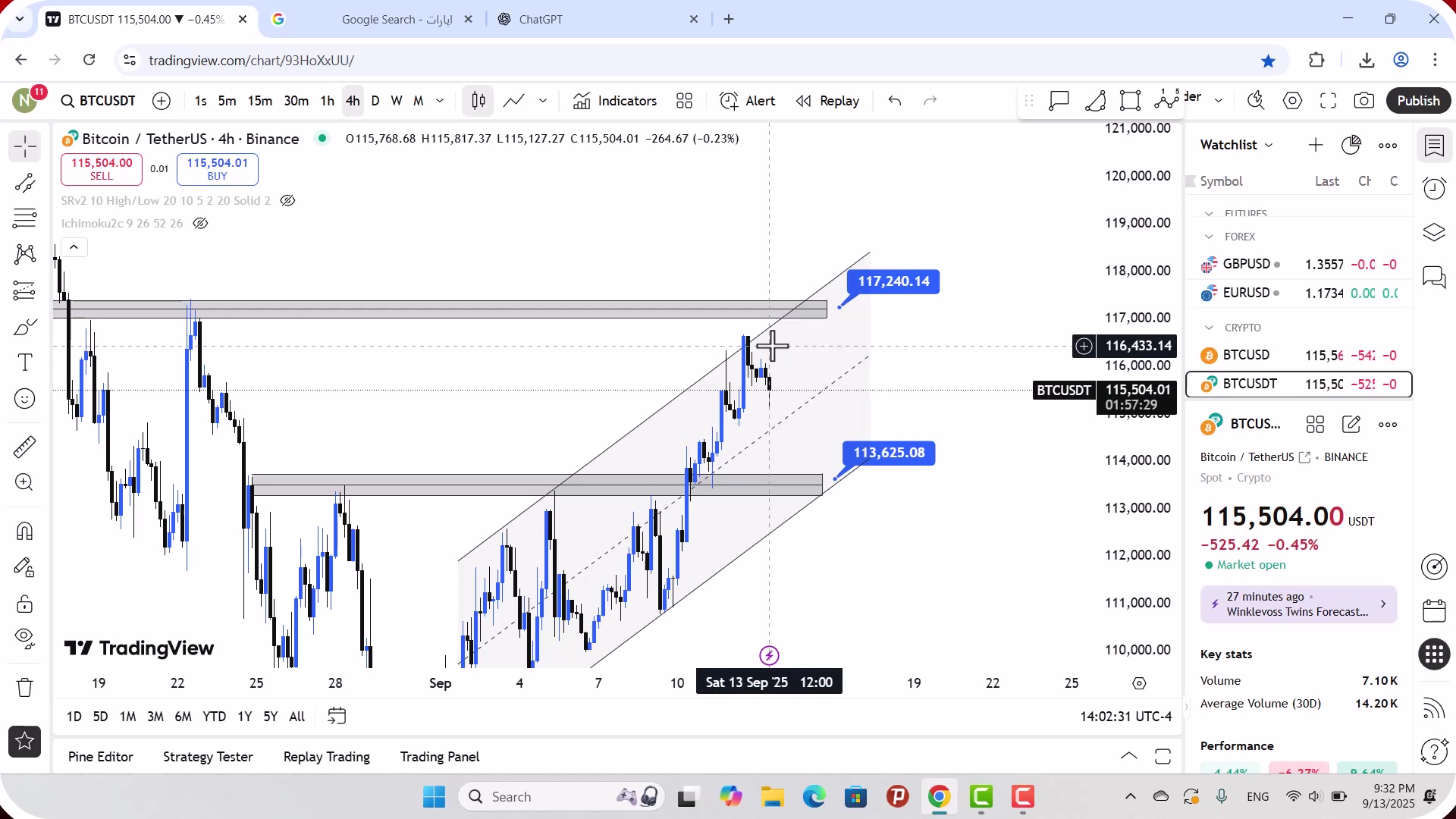
Task: Add symbol to the watchlist
Action: click(x=1316, y=145)
